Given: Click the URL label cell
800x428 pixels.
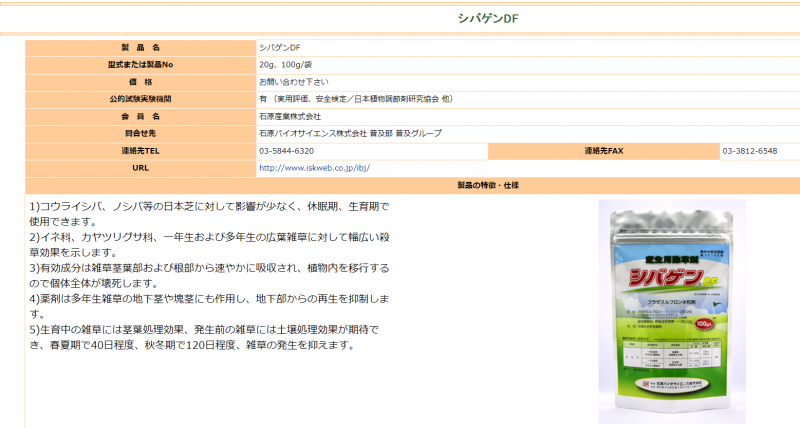Looking at the screenshot, I should (140, 168).
